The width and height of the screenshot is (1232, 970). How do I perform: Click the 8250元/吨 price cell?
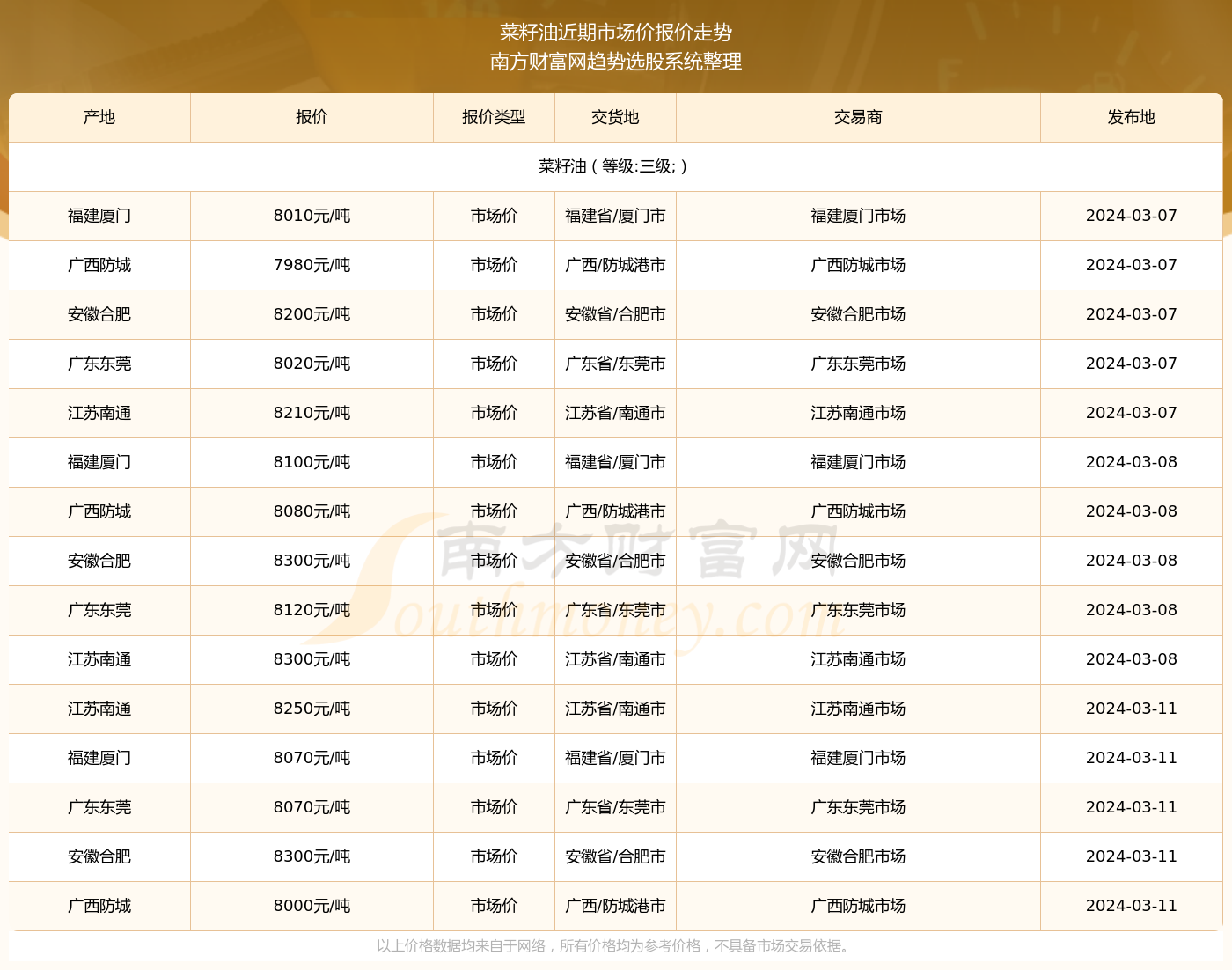[x=312, y=709]
